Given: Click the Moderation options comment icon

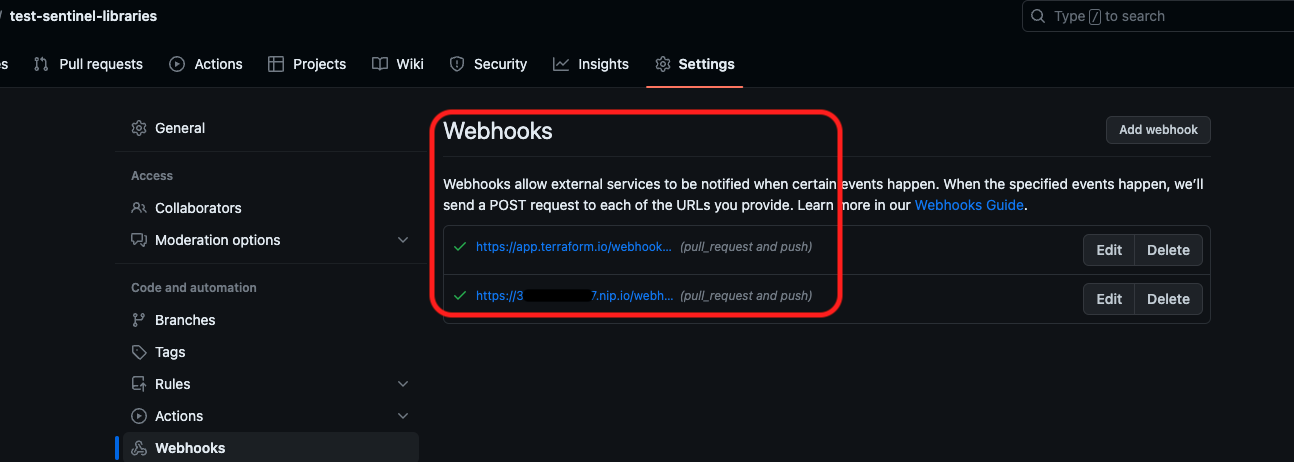Looking at the screenshot, I should (139, 240).
